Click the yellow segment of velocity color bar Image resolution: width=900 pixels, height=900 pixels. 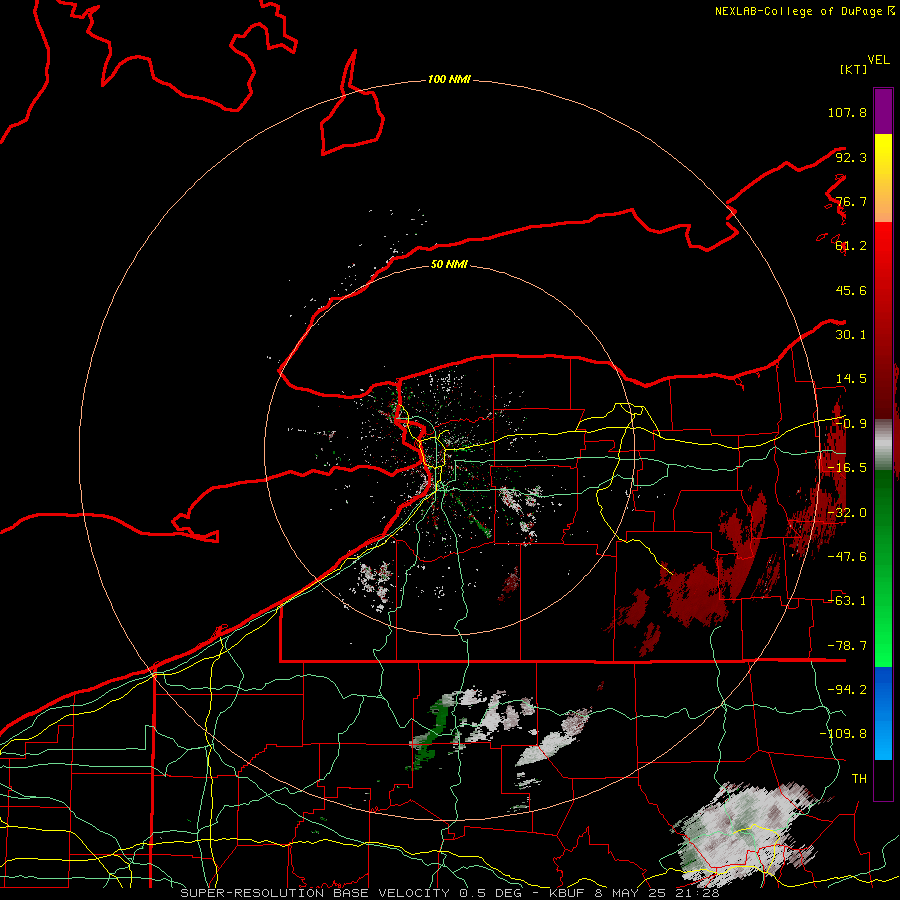883,178
